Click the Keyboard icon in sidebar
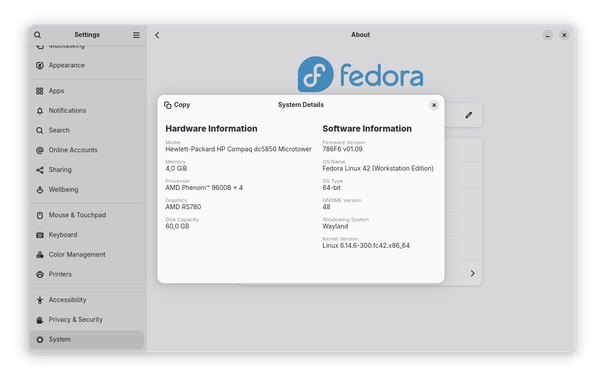Viewport: 602px width, 383px height. (x=40, y=235)
